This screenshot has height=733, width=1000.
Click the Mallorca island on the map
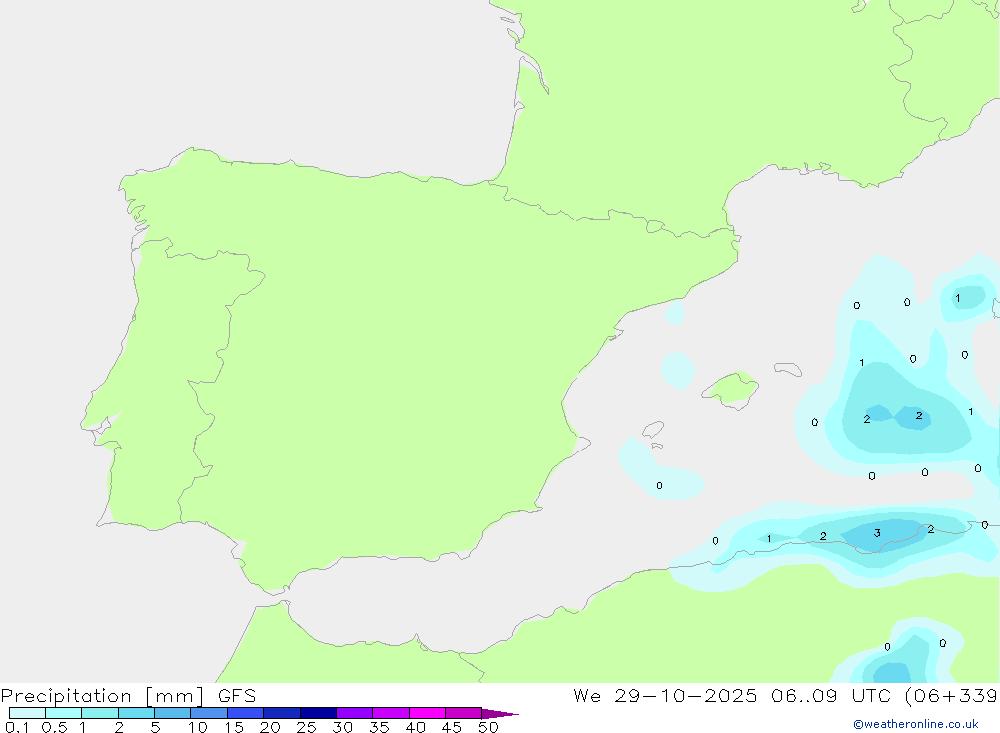(731, 388)
